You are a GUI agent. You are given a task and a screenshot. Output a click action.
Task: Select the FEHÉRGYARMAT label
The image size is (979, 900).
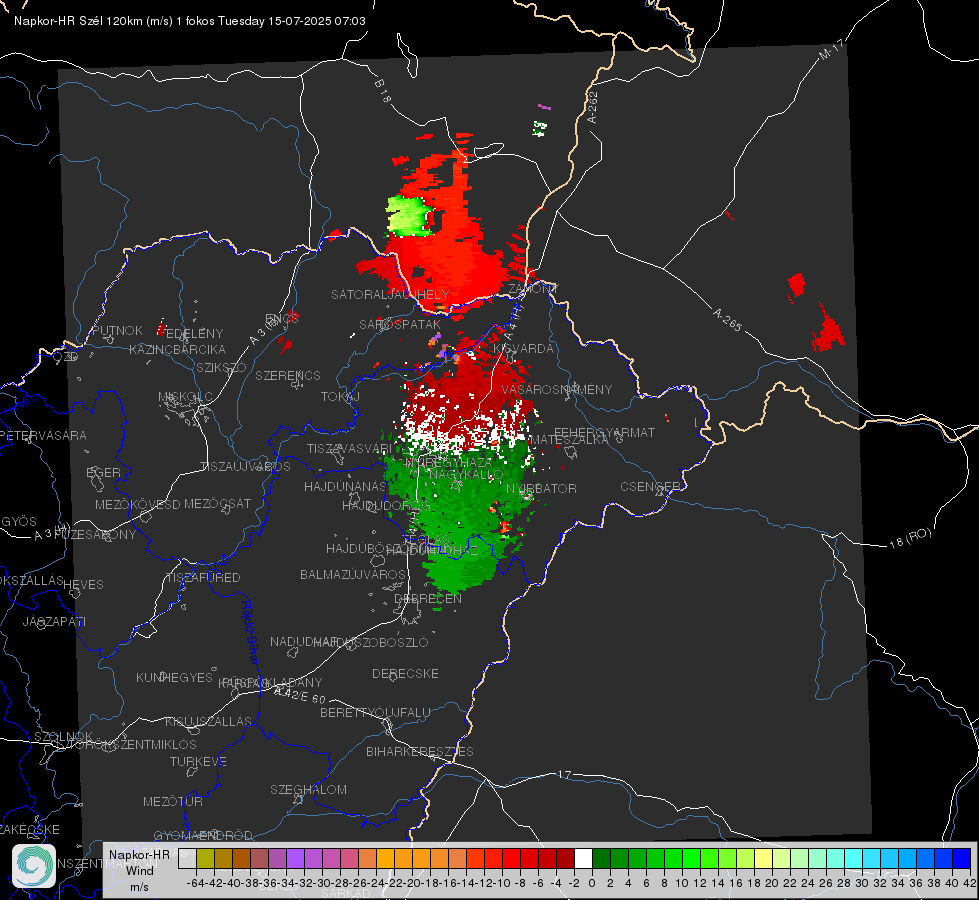(604, 432)
